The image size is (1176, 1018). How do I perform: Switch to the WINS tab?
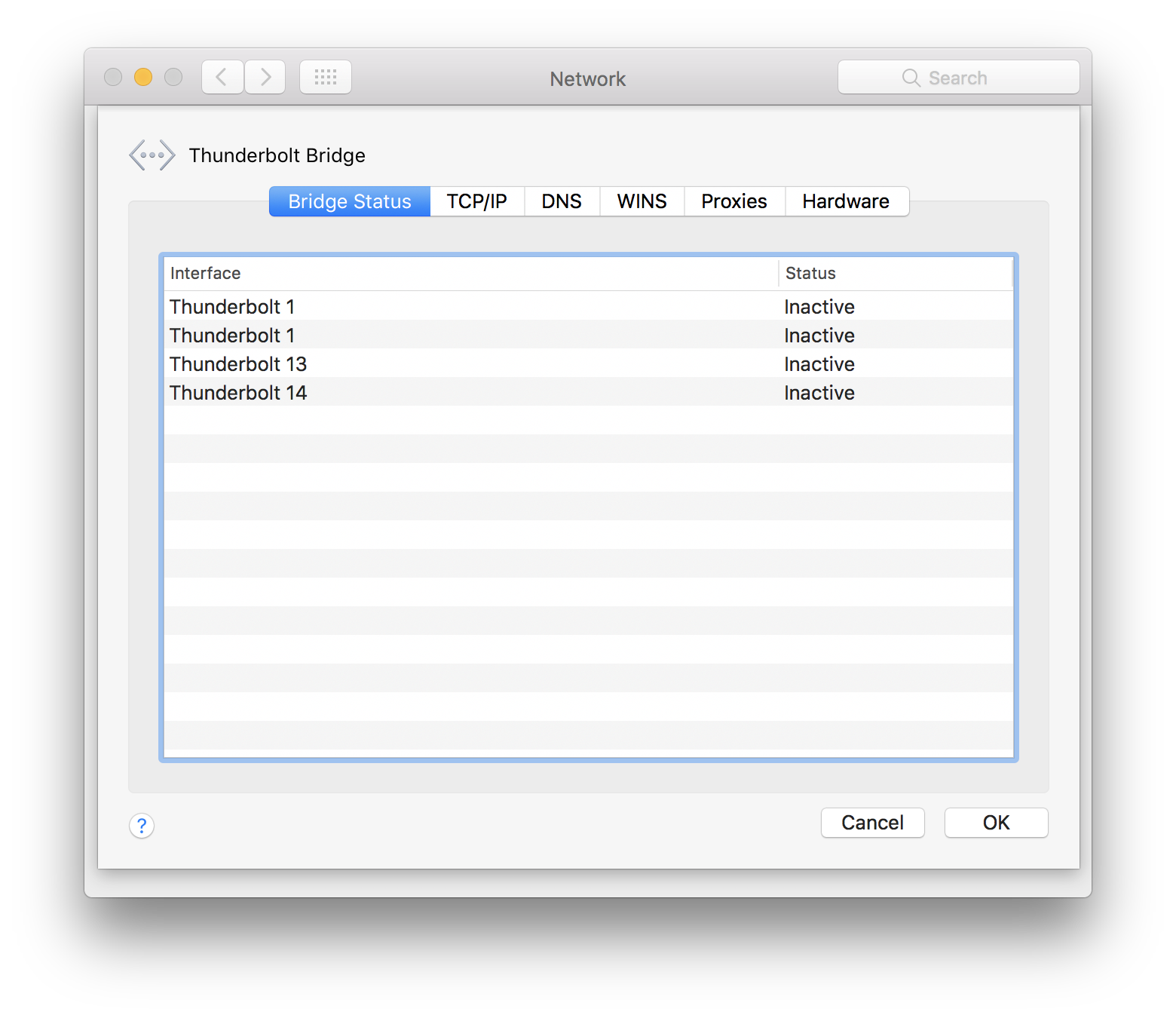(642, 201)
